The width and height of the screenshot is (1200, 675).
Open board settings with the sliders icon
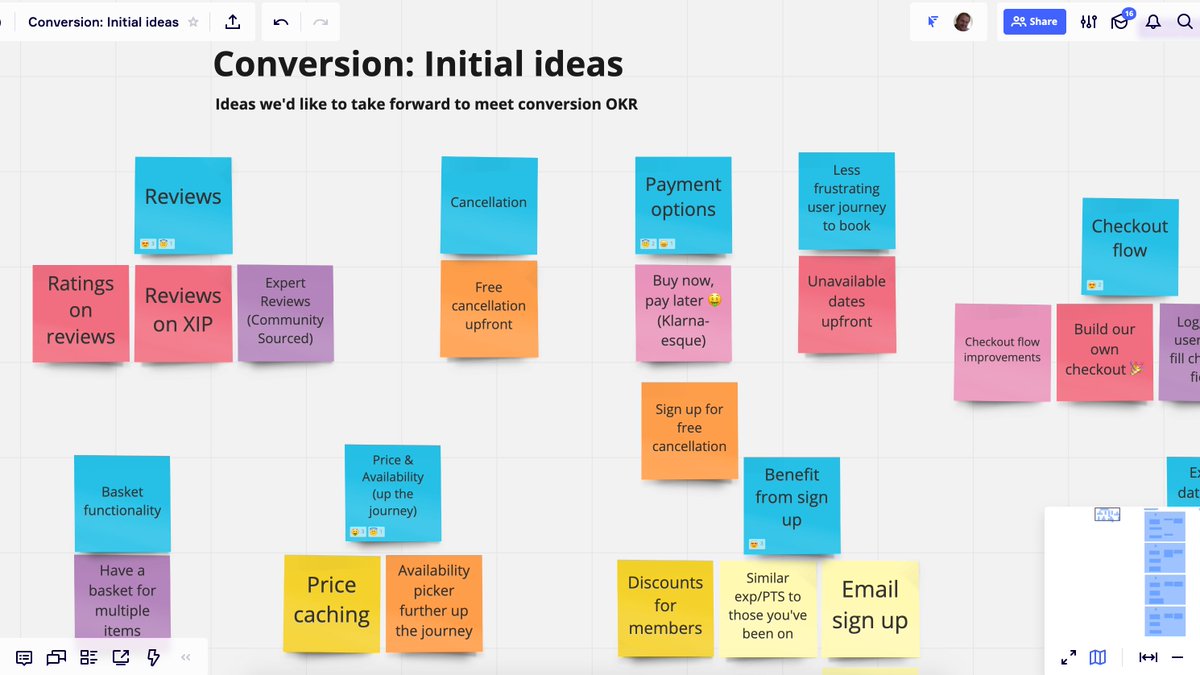click(x=1088, y=21)
